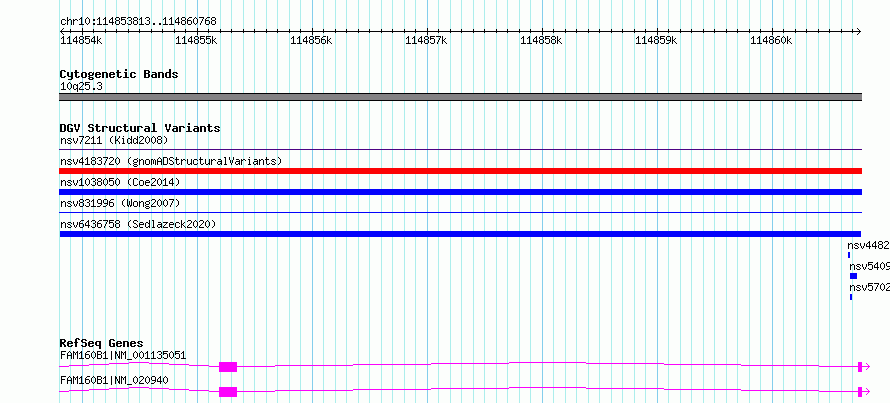Click the magenta exon box of NM_001135051

tap(228, 367)
